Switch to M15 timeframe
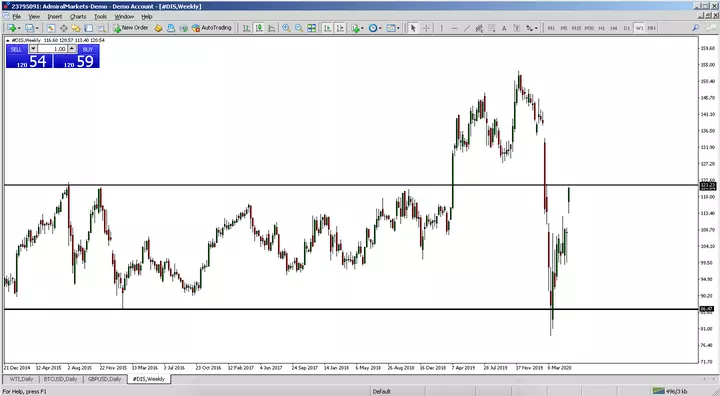 point(576,28)
